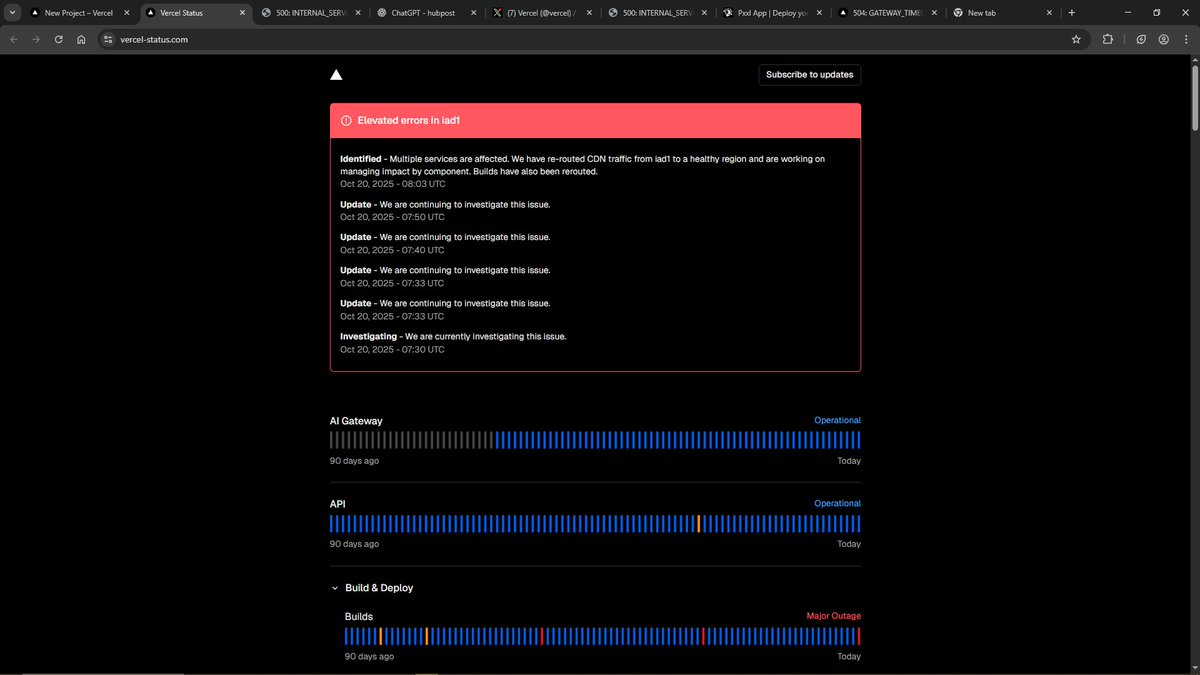Reload the Vercel Status page

(58, 39)
